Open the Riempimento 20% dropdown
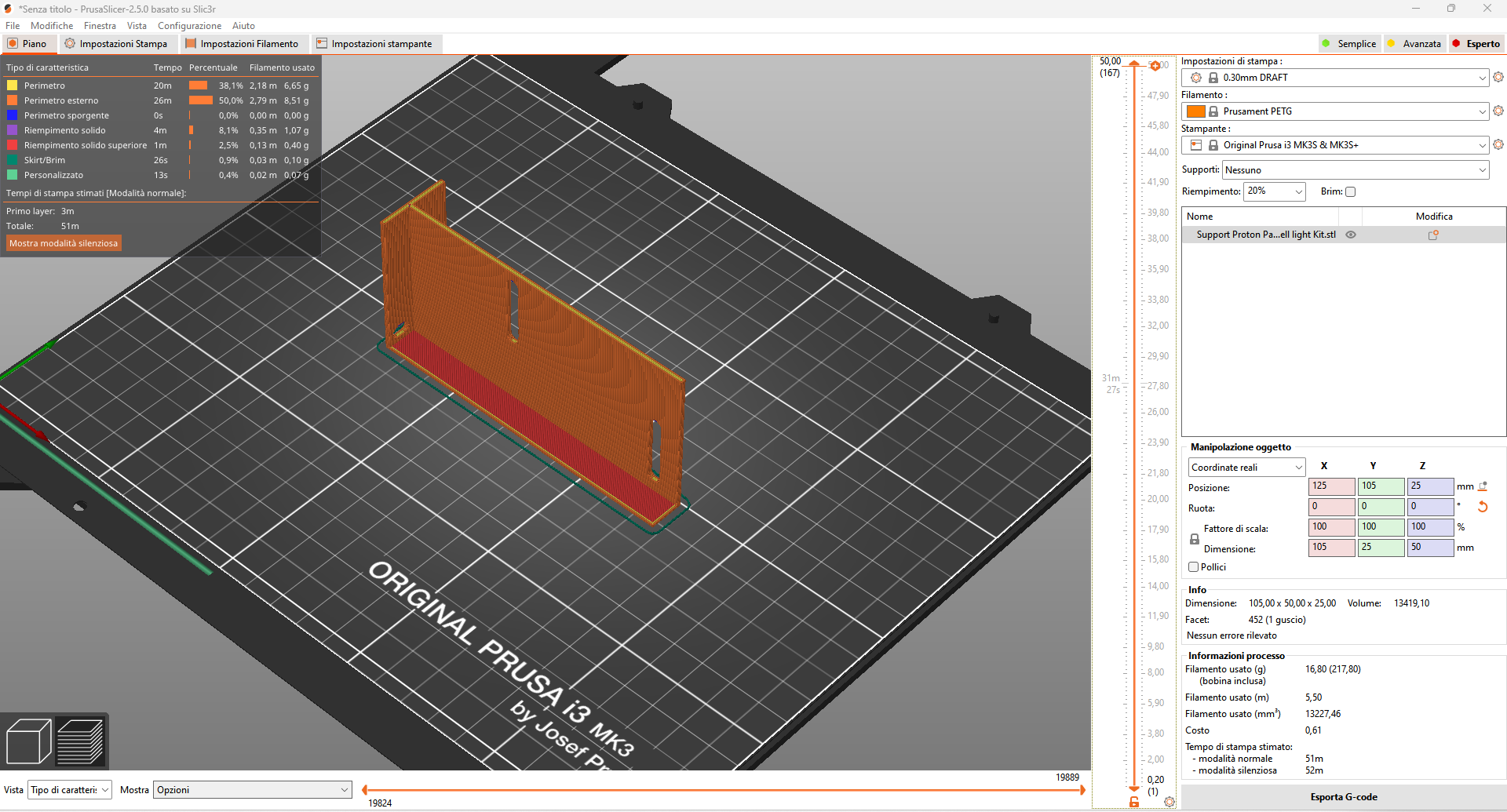Screen dimensions: 1507x812 point(1275,191)
